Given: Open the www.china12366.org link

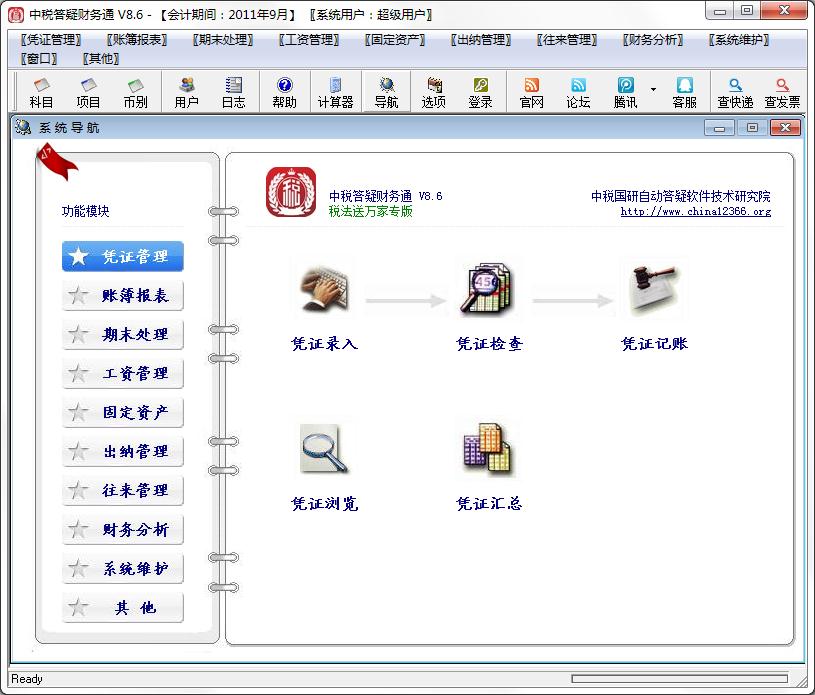Looking at the screenshot, I should pyautogui.click(x=695, y=212).
